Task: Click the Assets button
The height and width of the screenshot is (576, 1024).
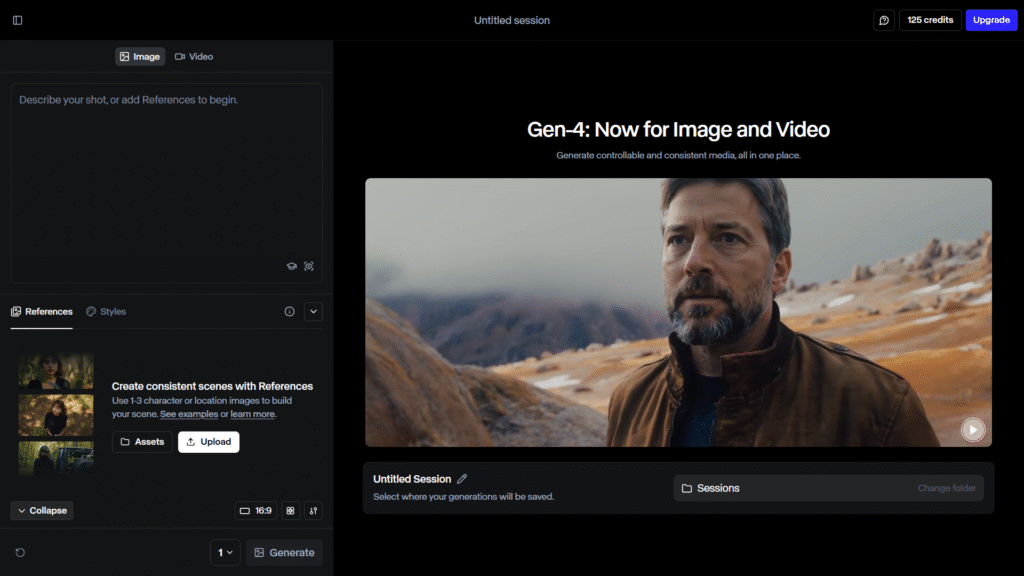Action: pyautogui.click(x=142, y=442)
